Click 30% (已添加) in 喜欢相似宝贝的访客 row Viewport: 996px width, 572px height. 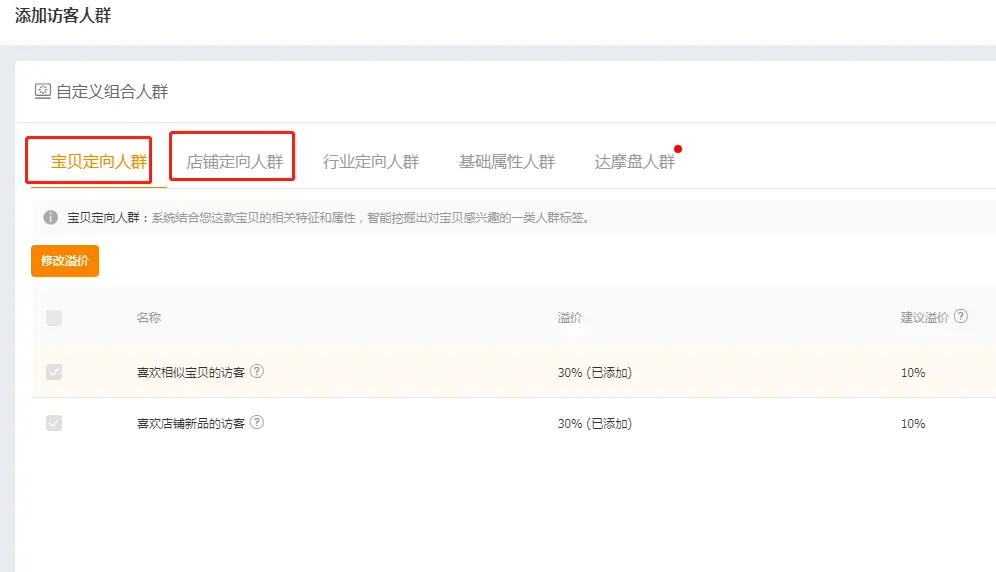click(x=595, y=373)
